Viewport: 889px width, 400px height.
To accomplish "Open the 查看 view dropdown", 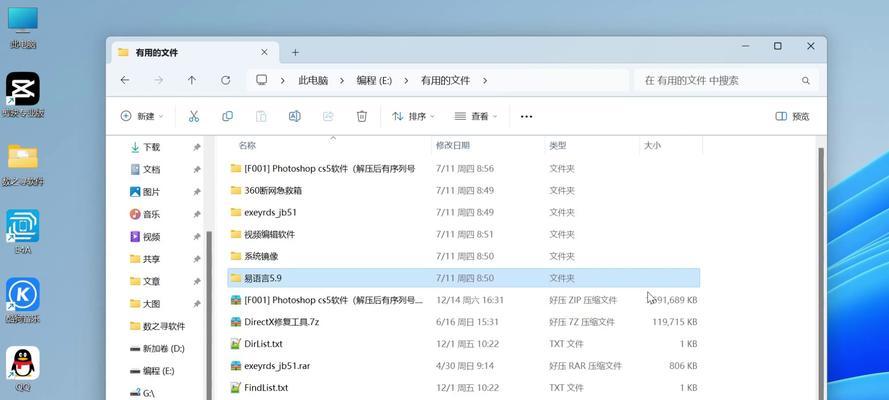I will 476,116.
